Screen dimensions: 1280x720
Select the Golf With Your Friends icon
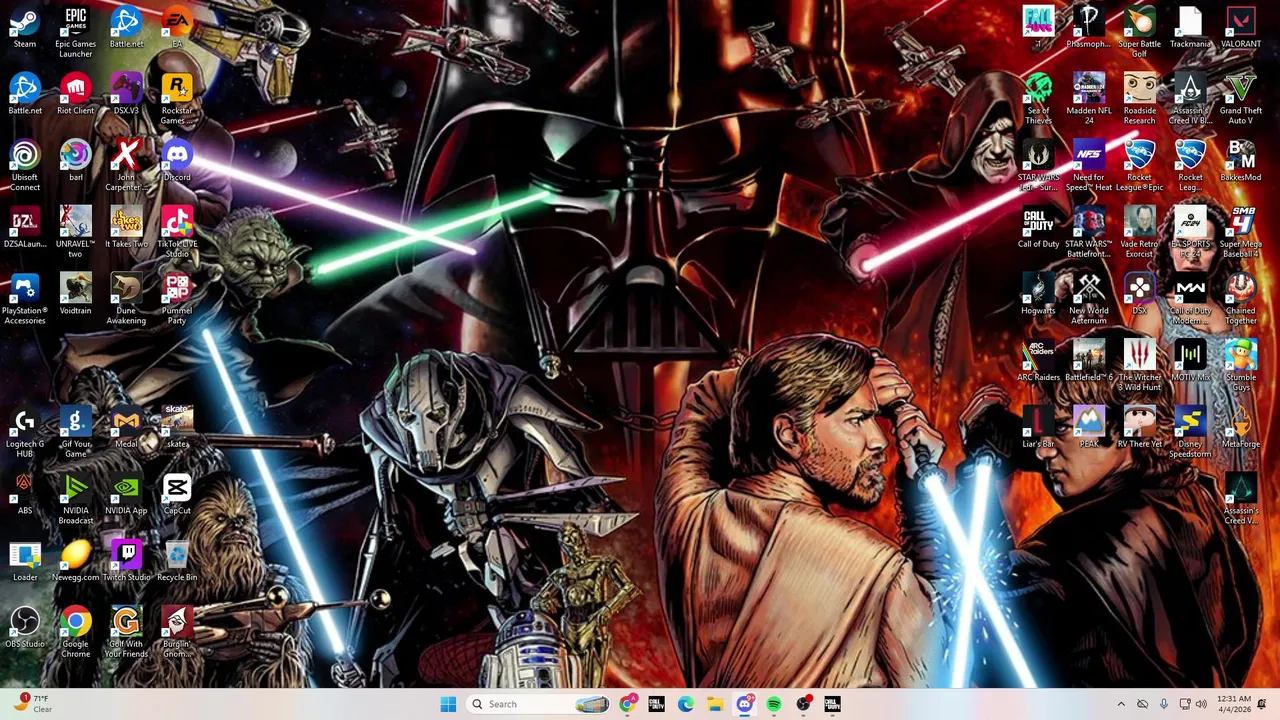tap(126, 633)
